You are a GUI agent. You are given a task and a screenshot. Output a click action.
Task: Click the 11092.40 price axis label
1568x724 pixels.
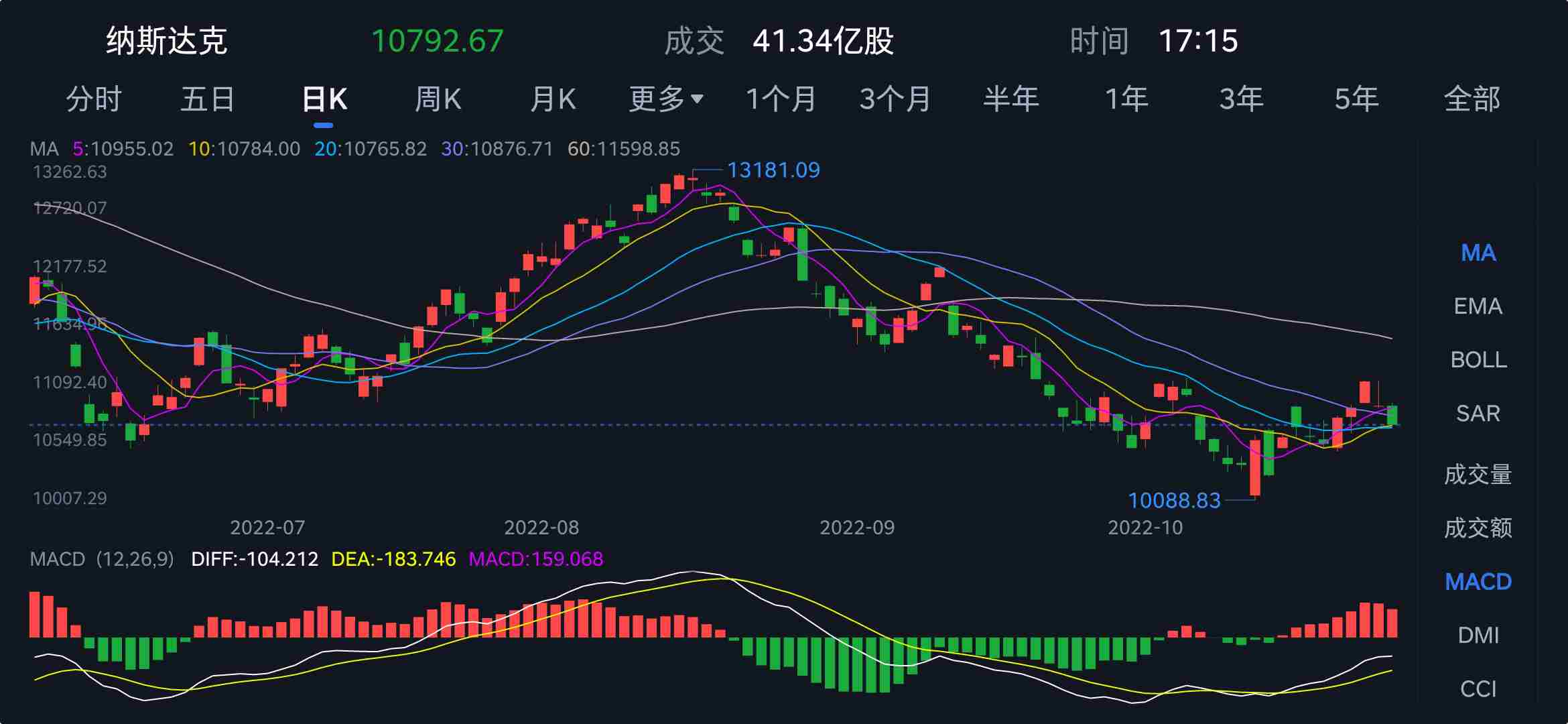(70, 383)
